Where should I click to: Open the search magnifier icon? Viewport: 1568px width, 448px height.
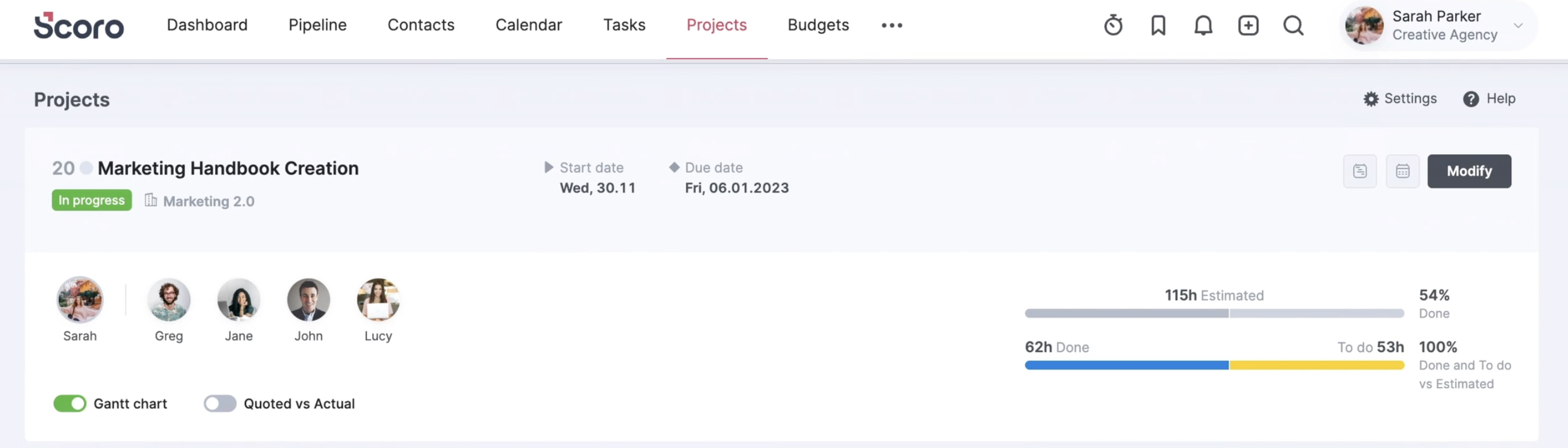tap(1294, 25)
